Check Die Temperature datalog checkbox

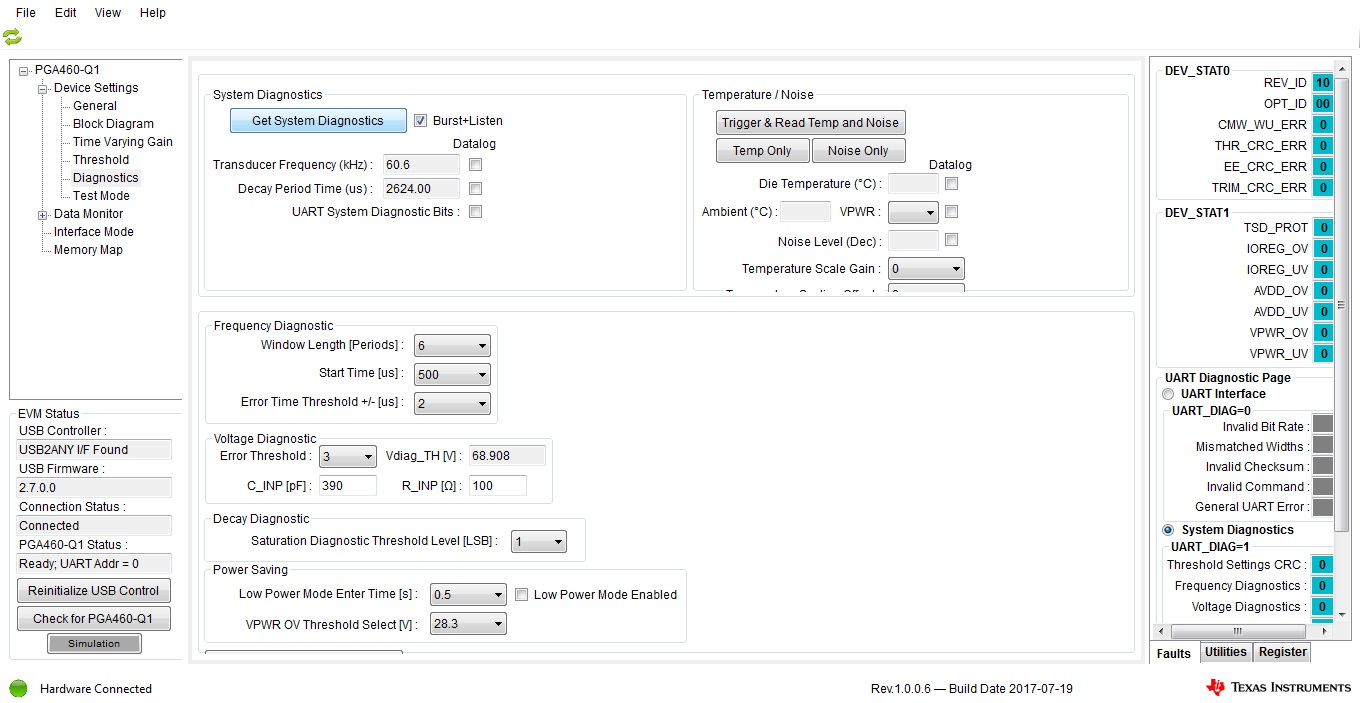(x=952, y=184)
